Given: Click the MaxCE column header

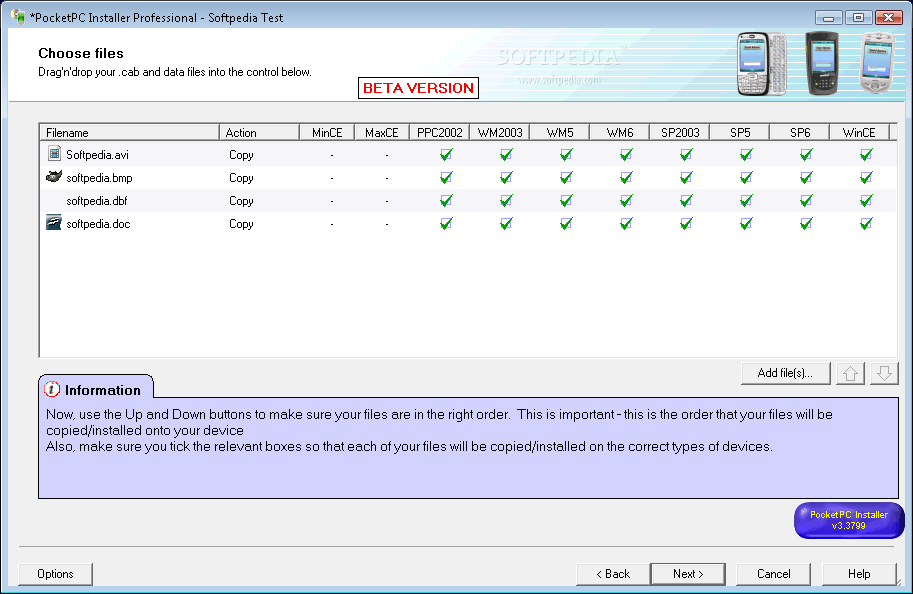Looking at the screenshot, I should coord(381,133).
